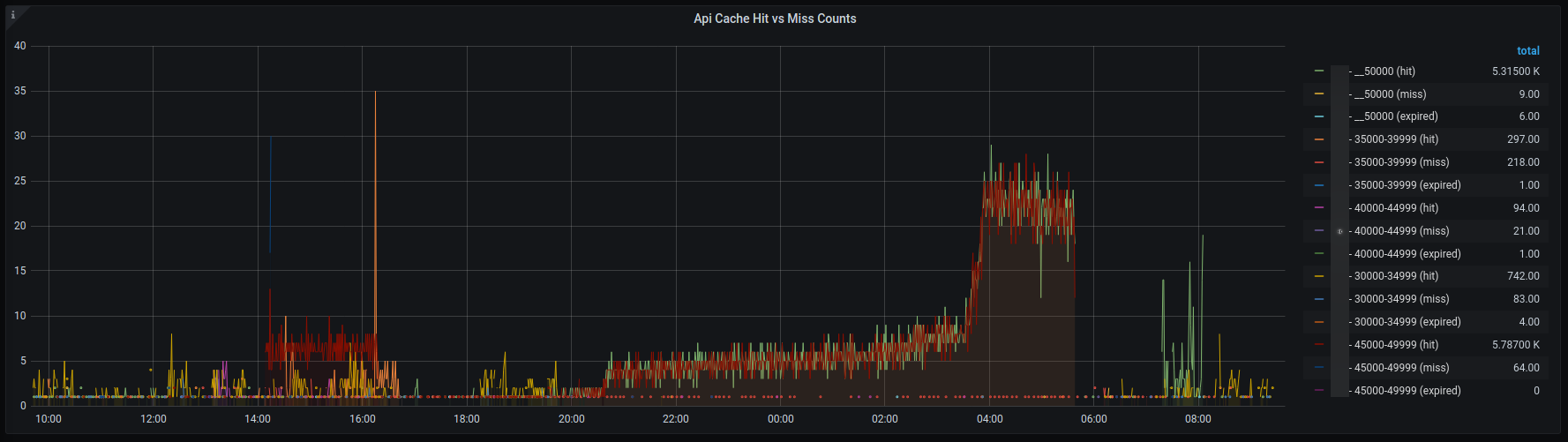Toggle 30000-34999 (miss) series in legend
Screen dimensions: 1568x442
pyautogui.click(x=1401, y=299)
